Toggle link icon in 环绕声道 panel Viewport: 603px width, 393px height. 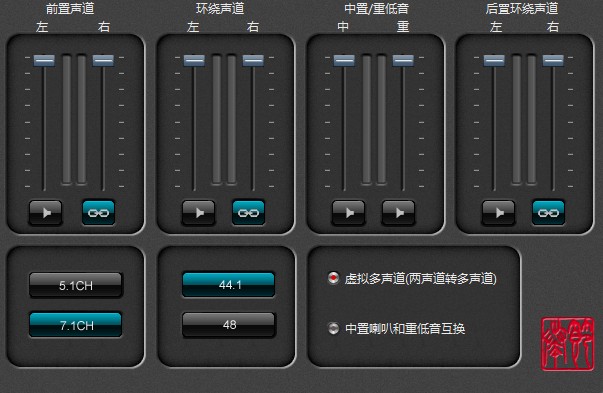248,212
